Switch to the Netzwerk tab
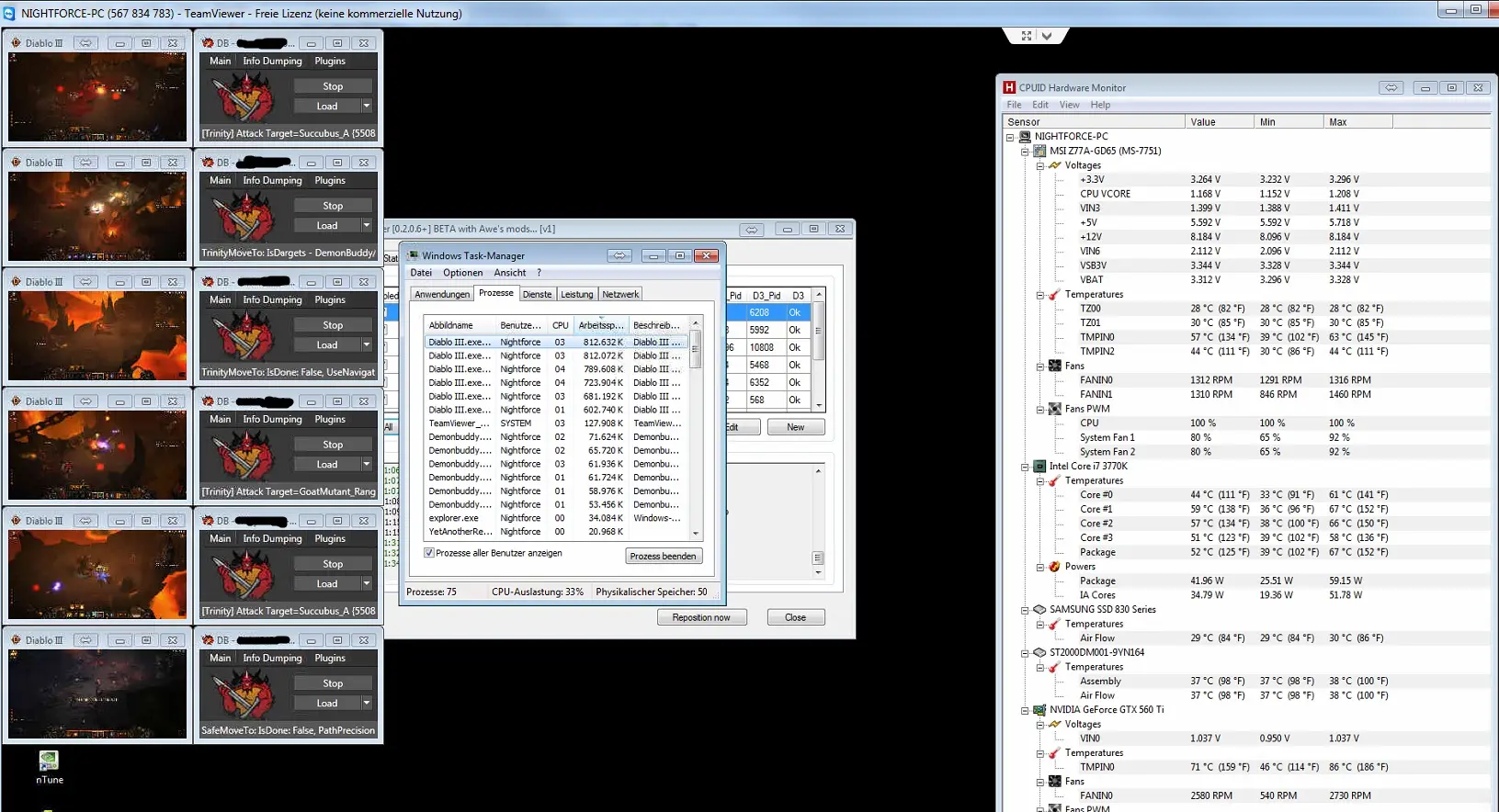The image size is (1499, 812). tap(620, 294)
